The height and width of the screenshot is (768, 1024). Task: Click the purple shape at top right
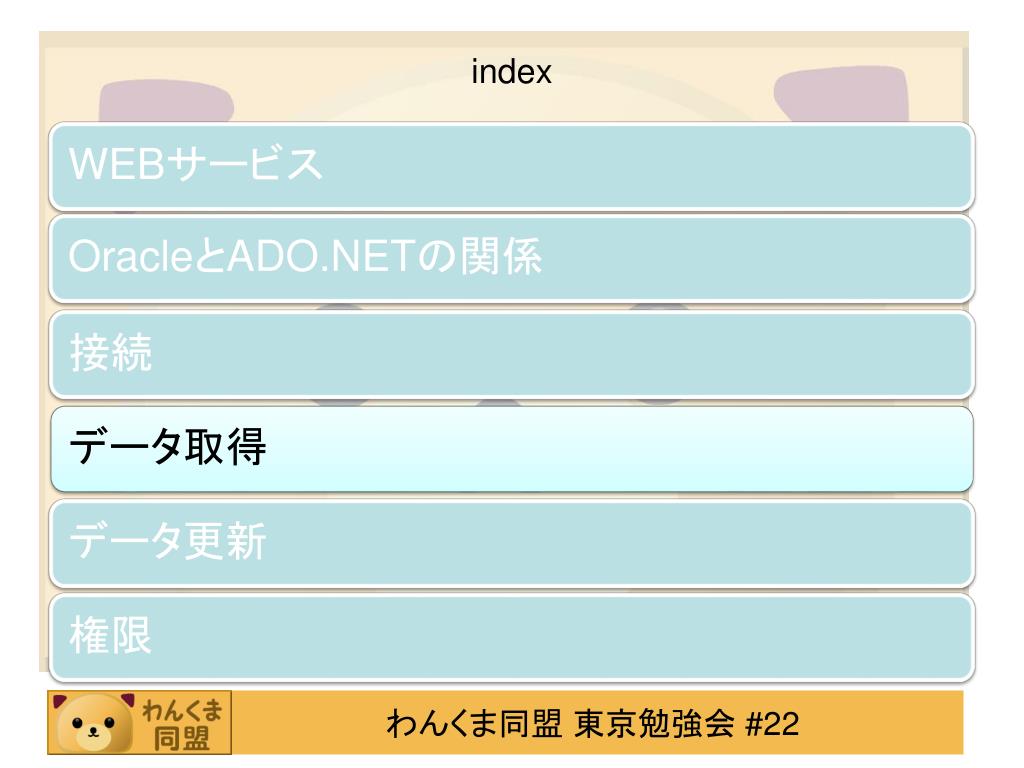point(842,94)
